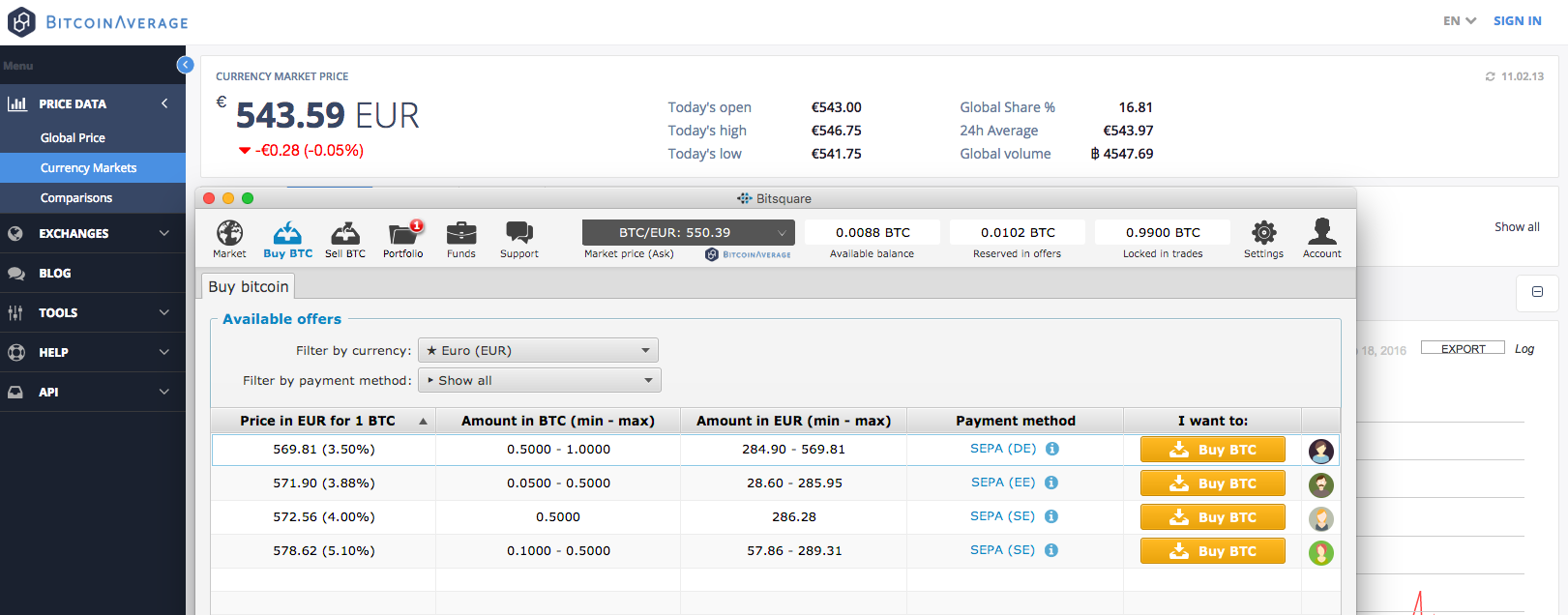
Task: Sort by Price in EUR column arrow
Action: point(423,421)
